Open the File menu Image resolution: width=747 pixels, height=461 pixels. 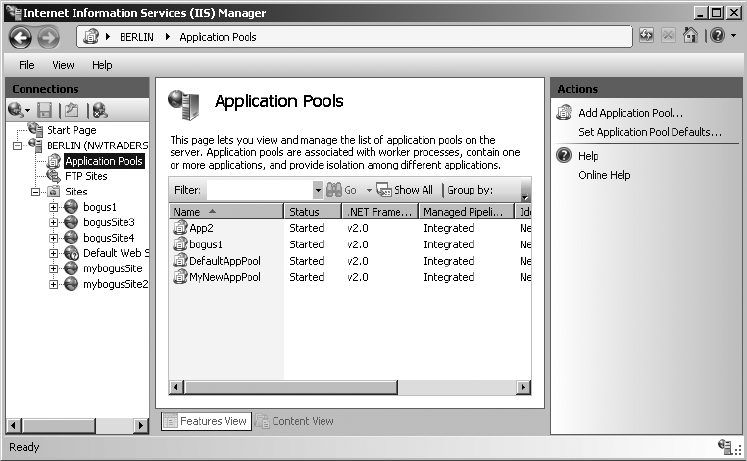pyautogui.click(x=26, y=65)
